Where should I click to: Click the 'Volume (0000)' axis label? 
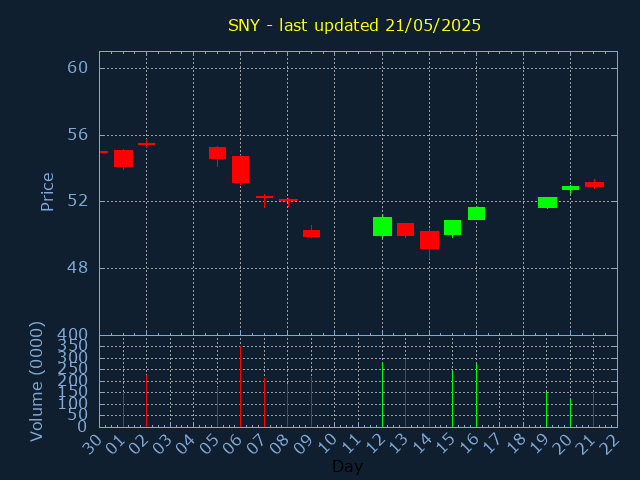tap(37, 382)
